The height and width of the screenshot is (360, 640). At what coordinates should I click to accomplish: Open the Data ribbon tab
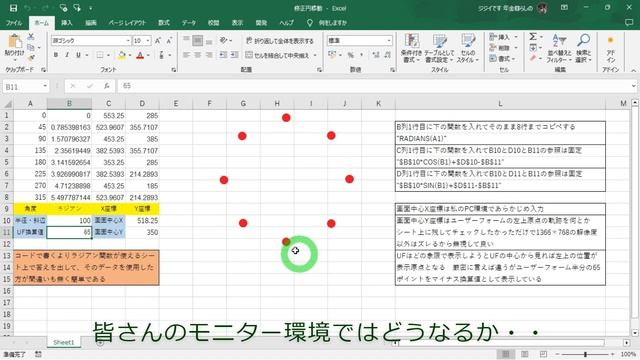(188, 23)
